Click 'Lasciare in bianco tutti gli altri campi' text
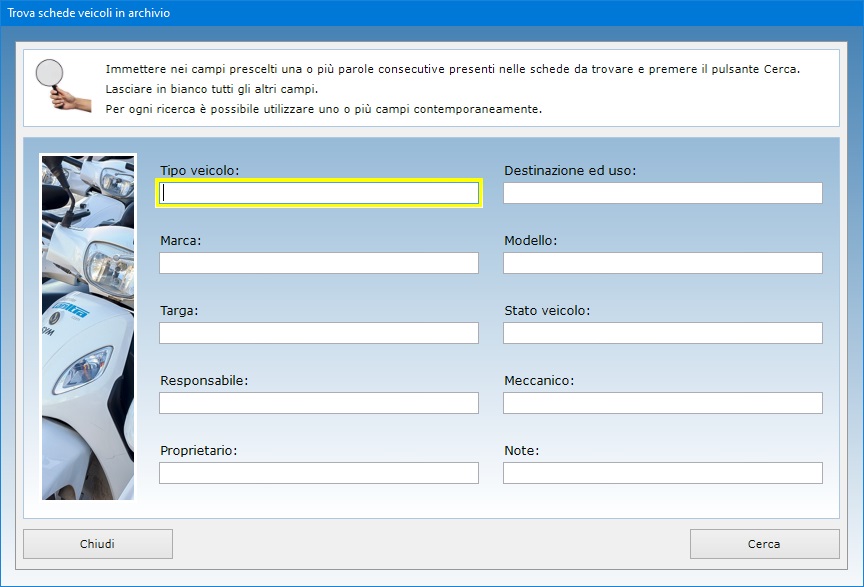The image size is (864, 587). click(212, 89)
